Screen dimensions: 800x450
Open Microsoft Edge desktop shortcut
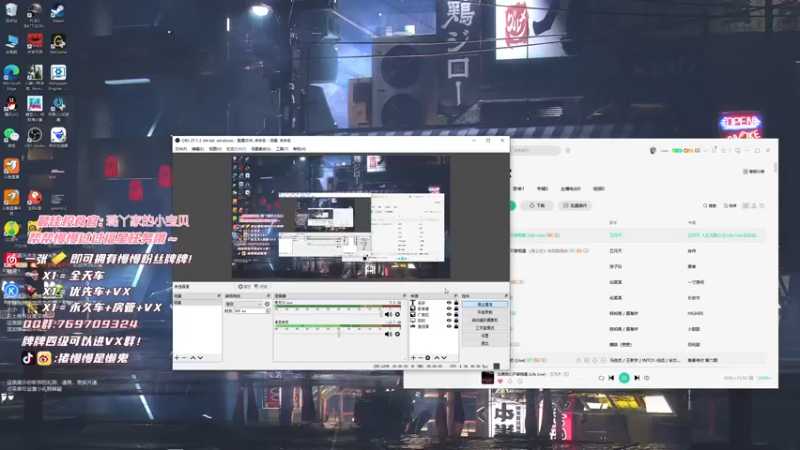(x=11, y=77)
